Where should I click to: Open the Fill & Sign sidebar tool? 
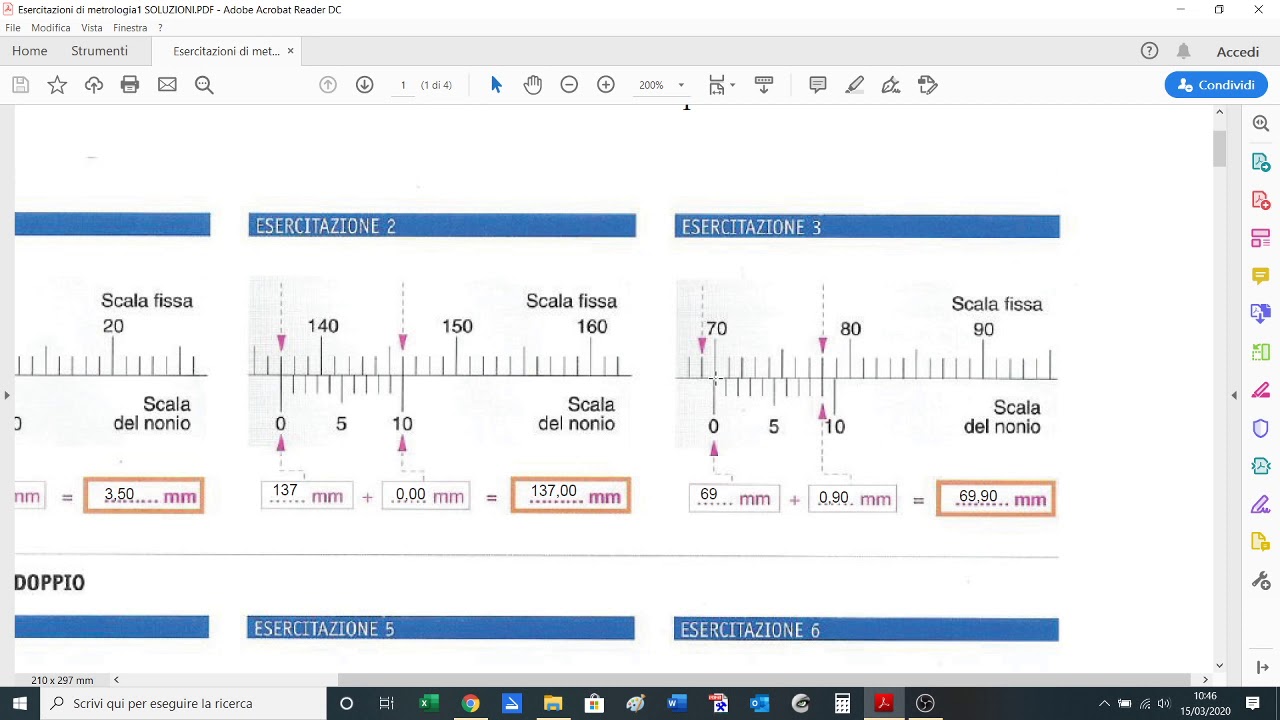pos(1261,391)
